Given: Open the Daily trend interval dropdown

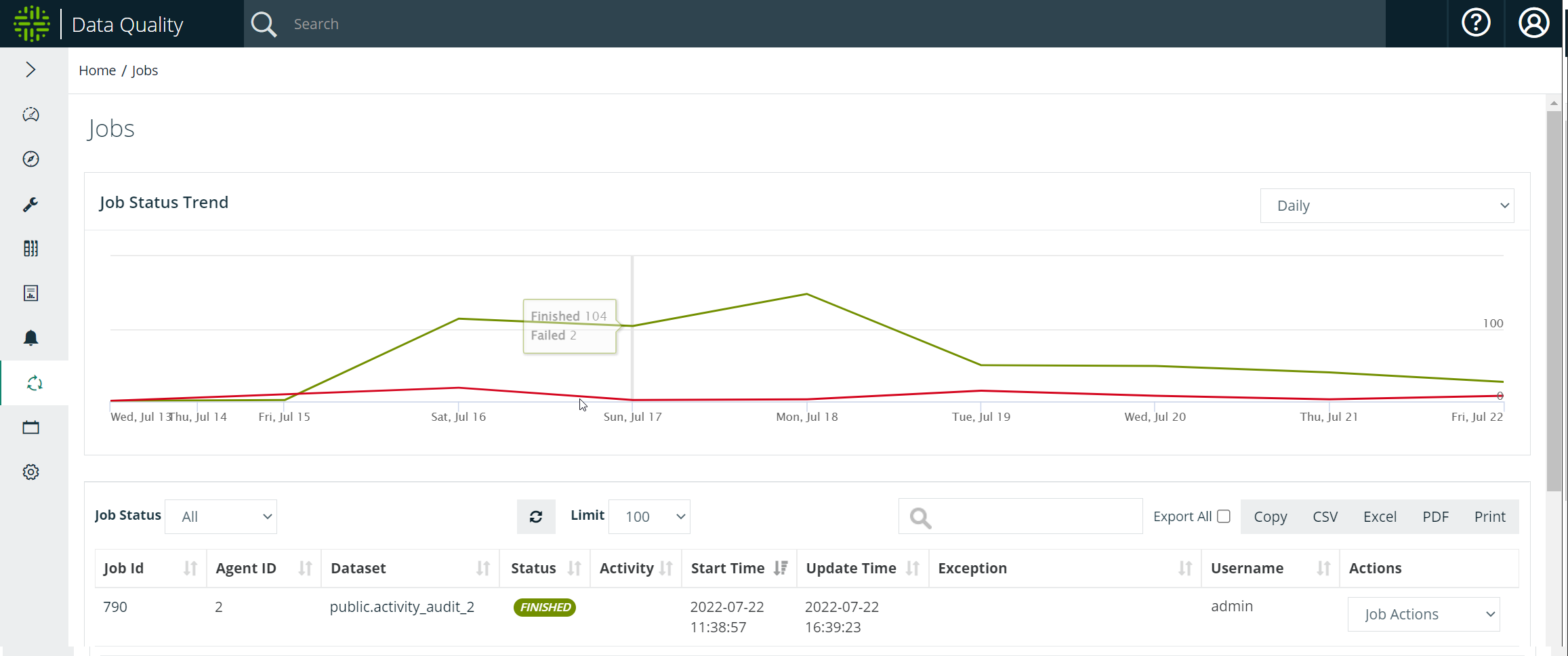Looking at the screenshot, I should 1386,206.
